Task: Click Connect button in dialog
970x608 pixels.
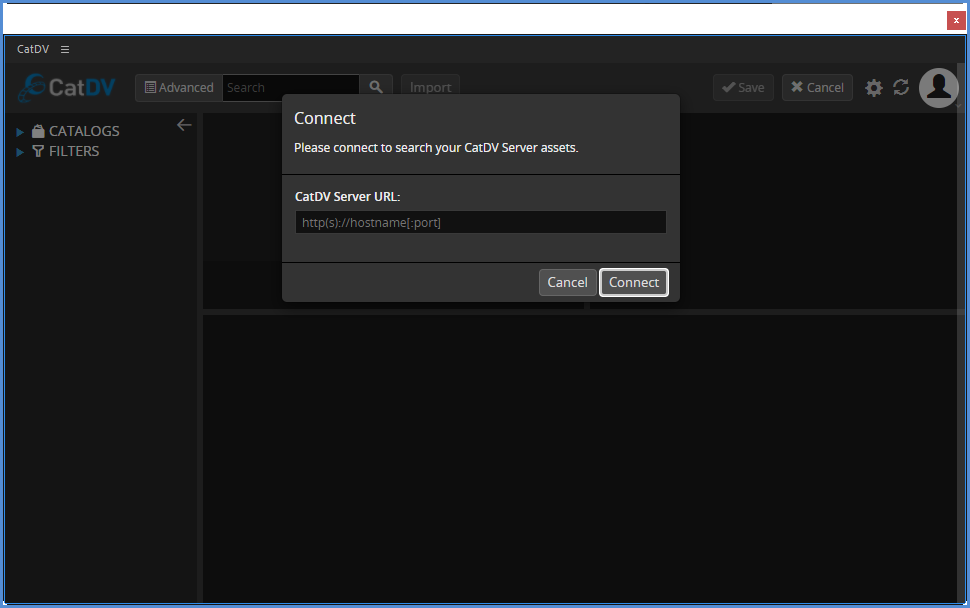Action: pyautogui.click(x=634, y=283)
